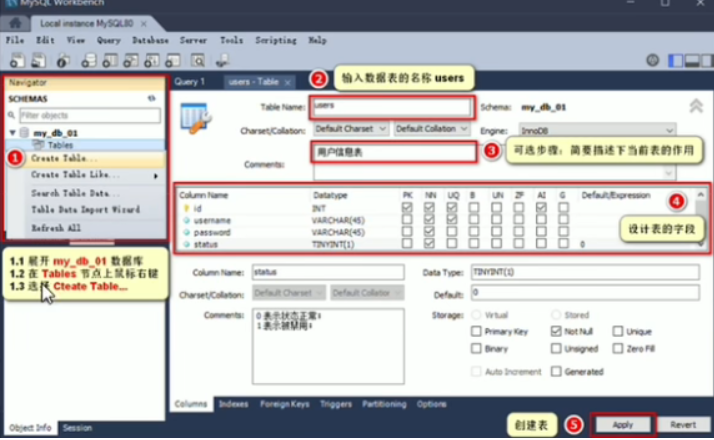The image size is (714, 440).
Task: Switch to the Foreign Keys tab
Action: click(x=285, y=404)
